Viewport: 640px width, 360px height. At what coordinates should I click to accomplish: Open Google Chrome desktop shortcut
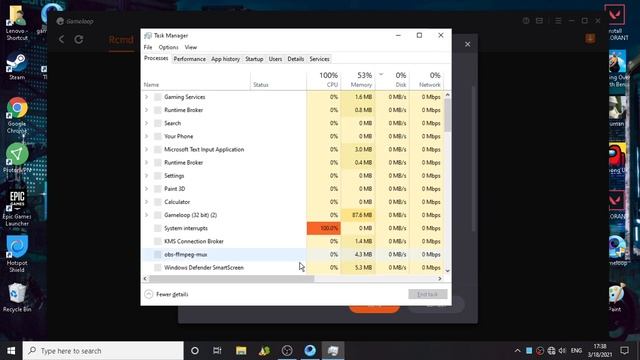click(x=17, y=115)
